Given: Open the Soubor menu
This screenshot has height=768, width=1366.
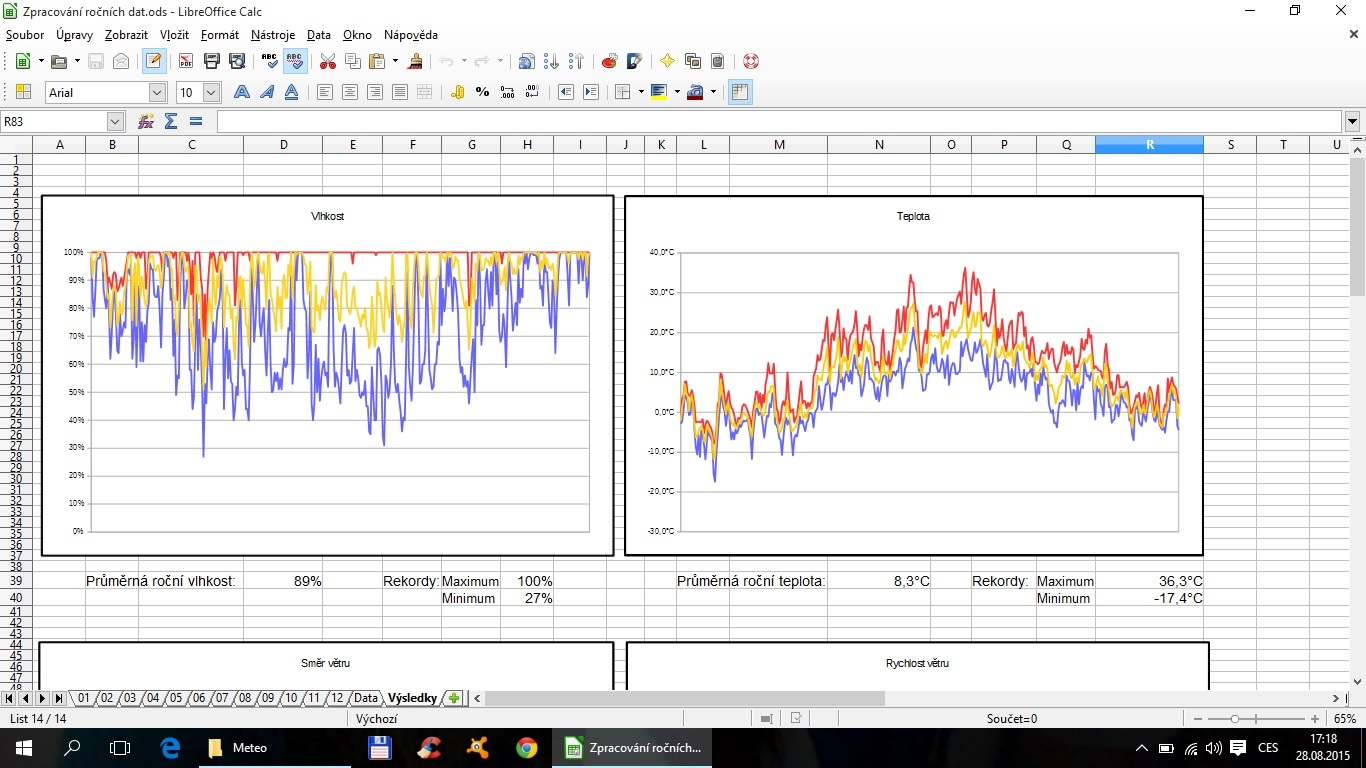Looking at the screenshot, I should click(x=25, y=35).
